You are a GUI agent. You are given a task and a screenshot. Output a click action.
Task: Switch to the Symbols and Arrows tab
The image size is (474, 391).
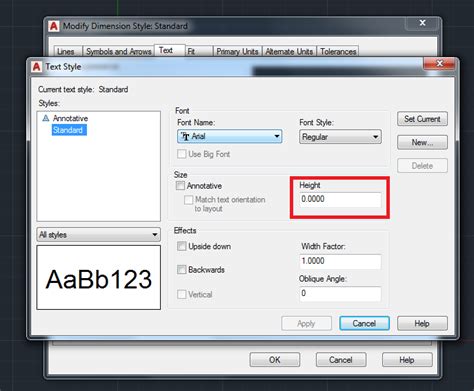pos(118,52)
